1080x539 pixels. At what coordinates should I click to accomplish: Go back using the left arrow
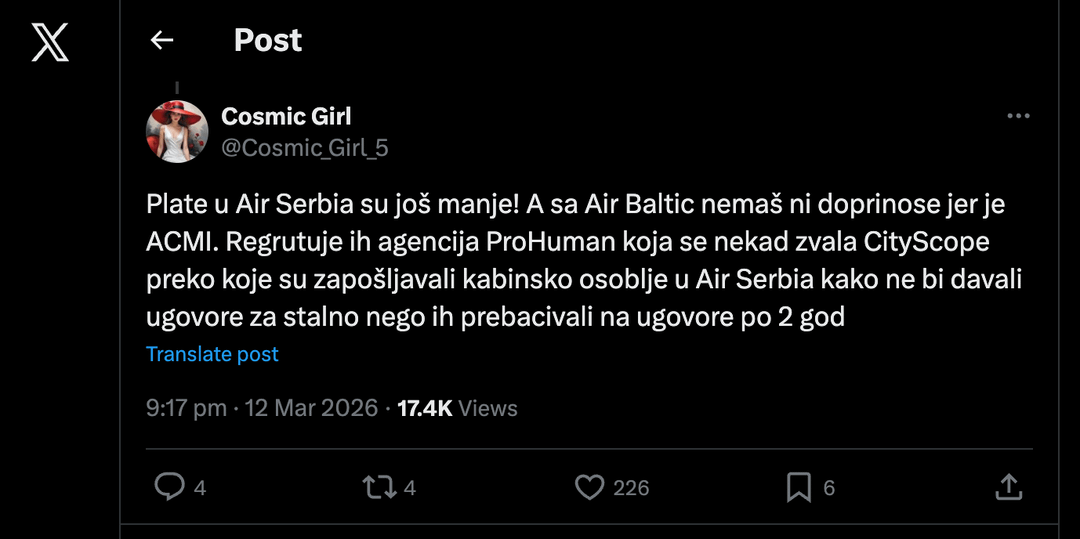pyautogui.click(x=162, y=40)
